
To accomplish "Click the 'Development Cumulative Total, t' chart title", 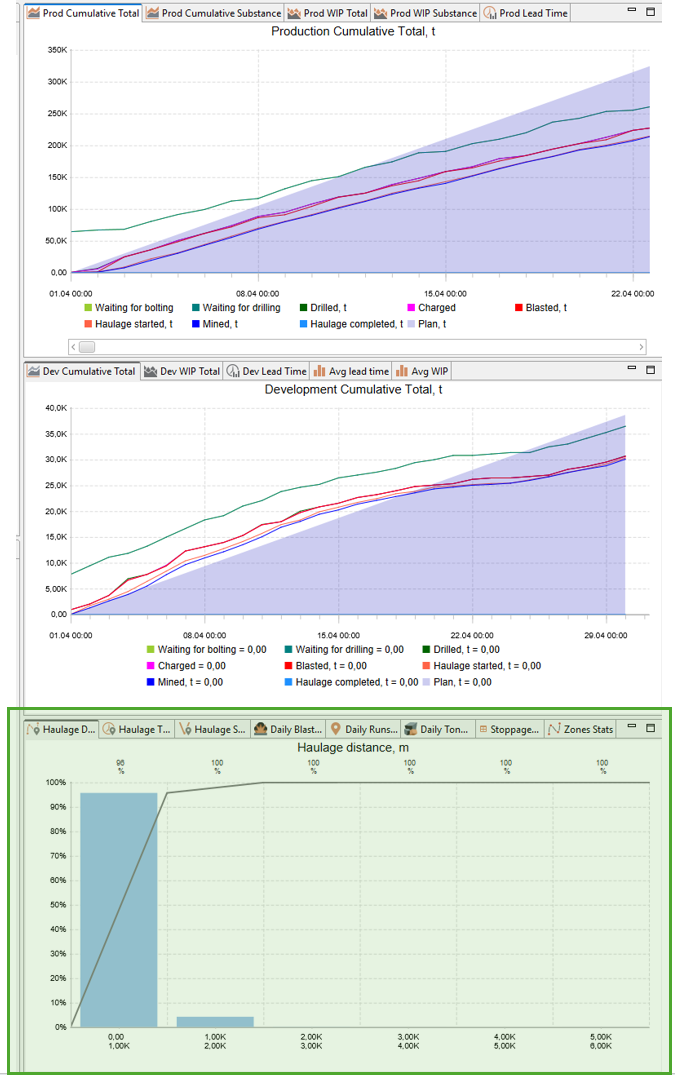I will point(353,389).
